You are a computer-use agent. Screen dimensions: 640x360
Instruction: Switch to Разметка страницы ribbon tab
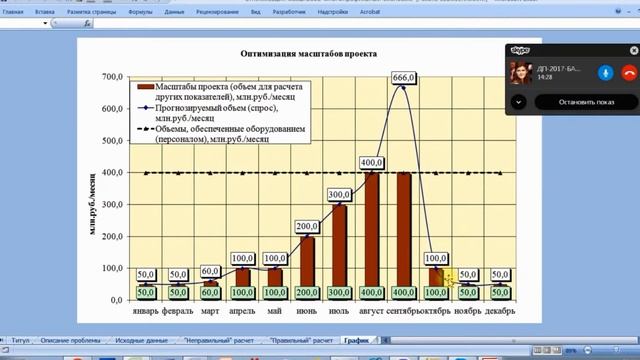click(x=91, y=12)
